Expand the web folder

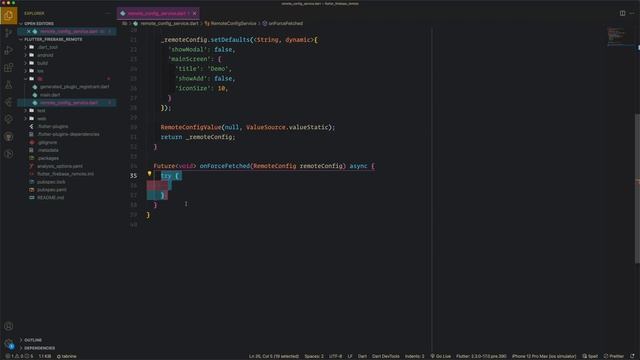[42, 119]
